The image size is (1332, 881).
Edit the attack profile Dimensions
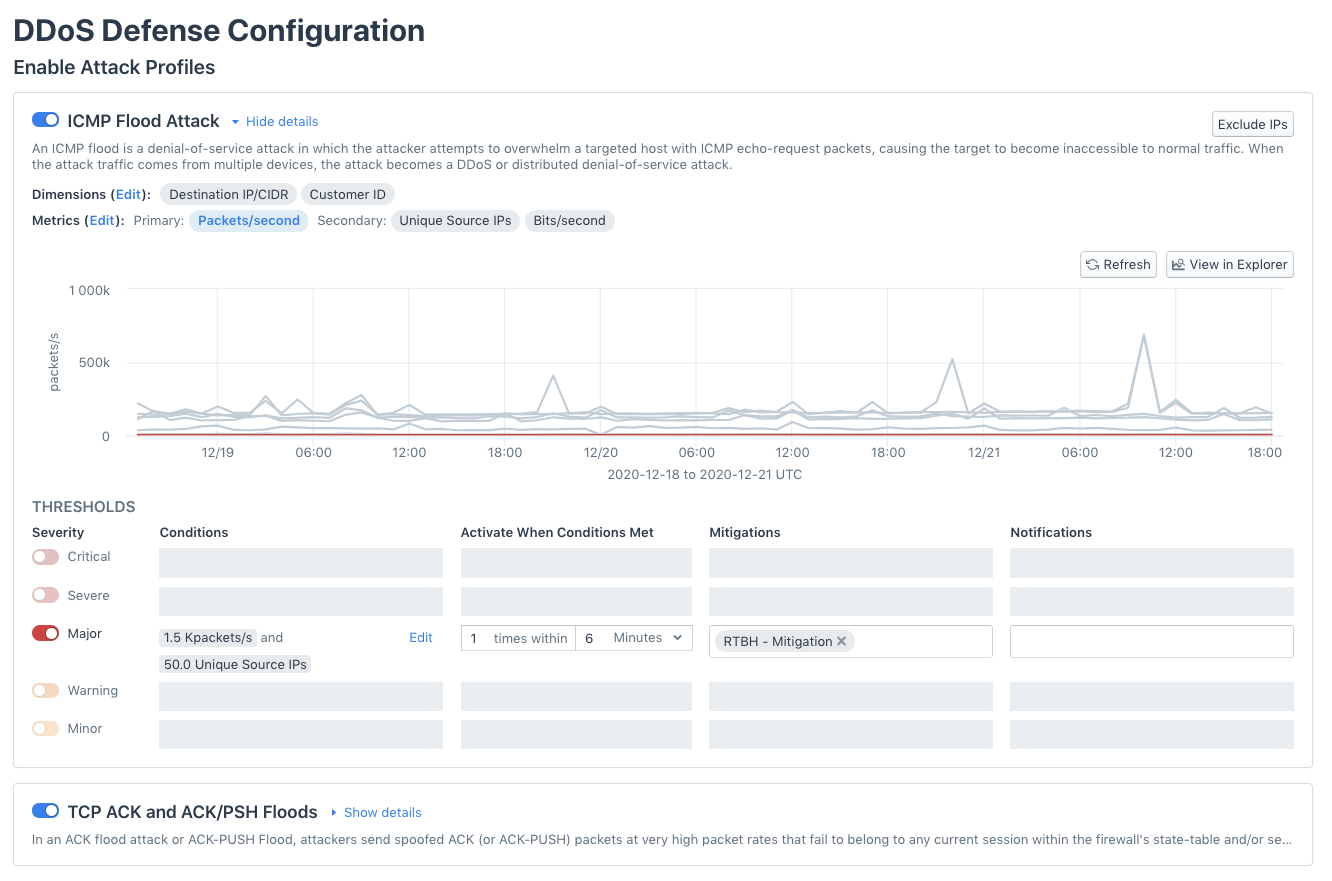(x=128, y=193)
